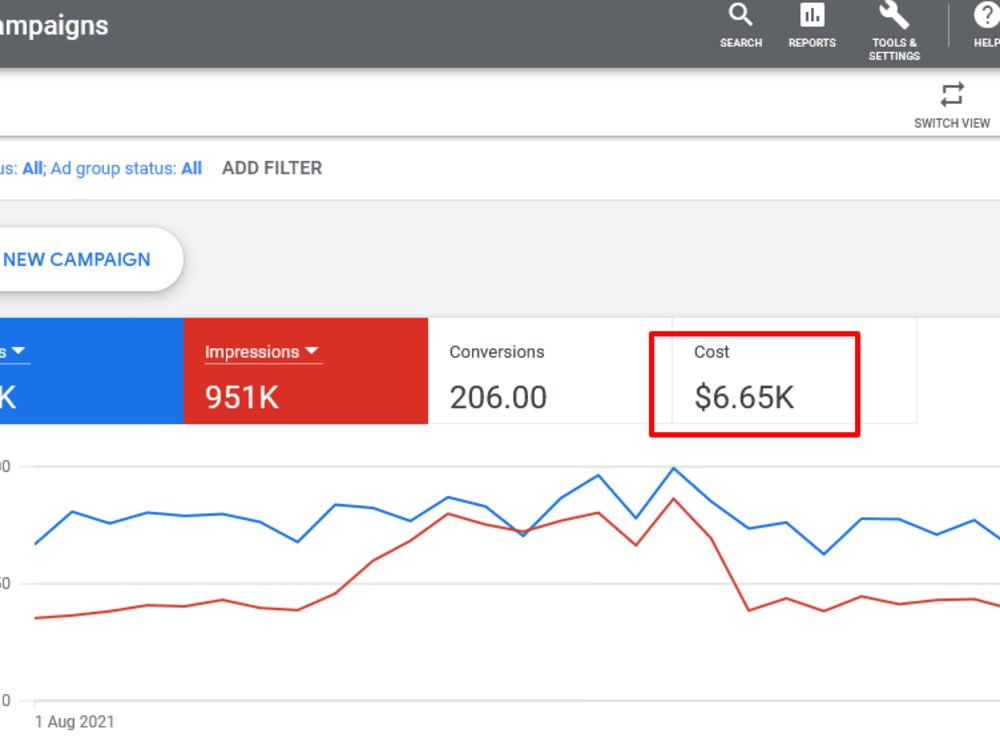Click the Campaigns page title
Screen dimensions: 1000x750
[x=54, y=26]
